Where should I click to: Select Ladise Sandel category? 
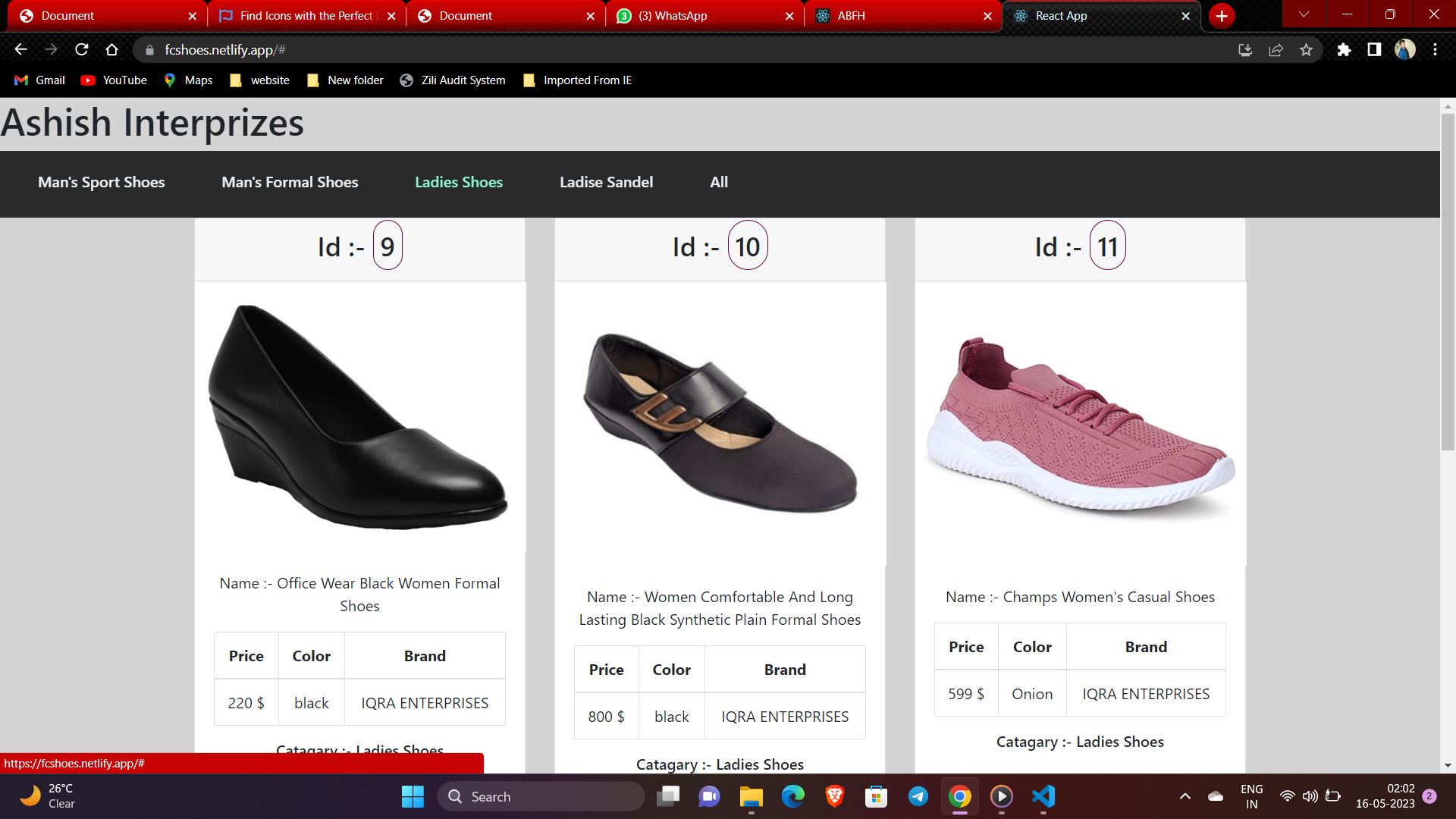coord(606,182)
